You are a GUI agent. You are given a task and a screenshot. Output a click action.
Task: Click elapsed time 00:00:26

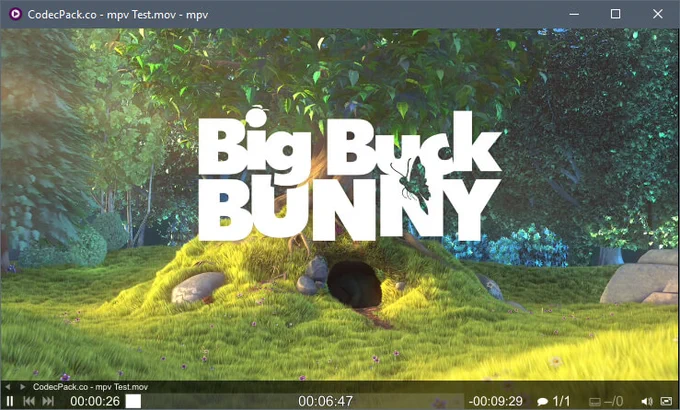(x=95, y=401)
